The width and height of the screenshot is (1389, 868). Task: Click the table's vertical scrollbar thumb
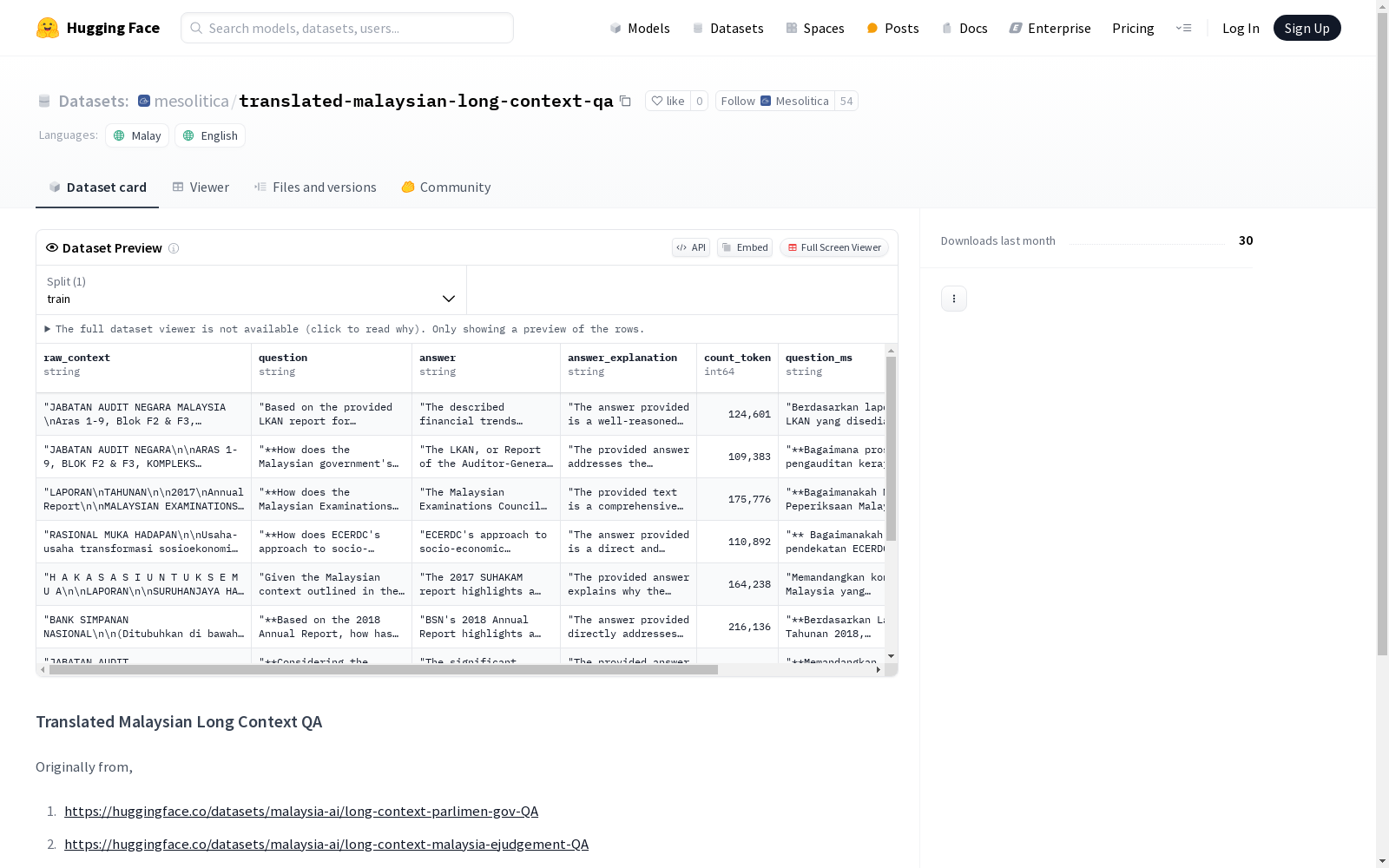pos(891,448)
